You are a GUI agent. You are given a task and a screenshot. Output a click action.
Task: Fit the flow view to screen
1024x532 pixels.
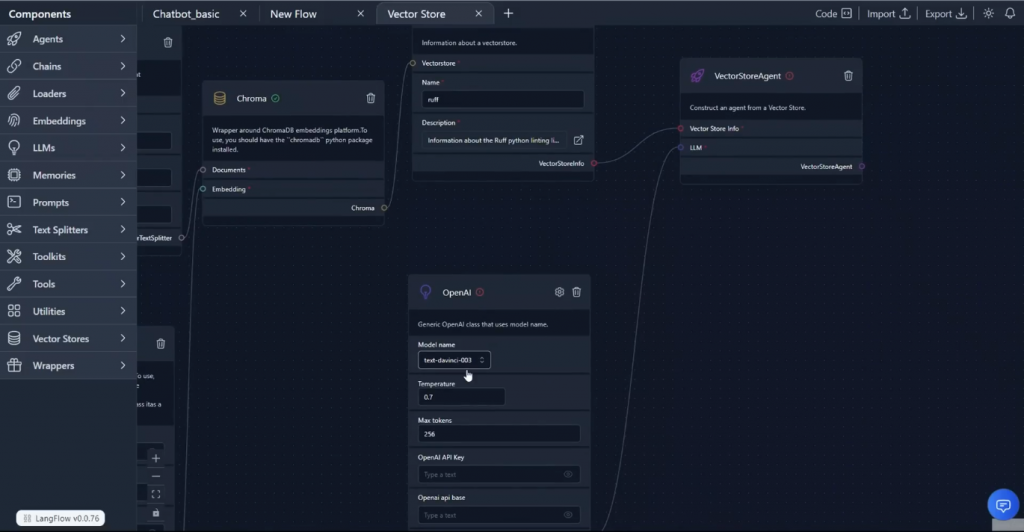click(x=155, y=494)
